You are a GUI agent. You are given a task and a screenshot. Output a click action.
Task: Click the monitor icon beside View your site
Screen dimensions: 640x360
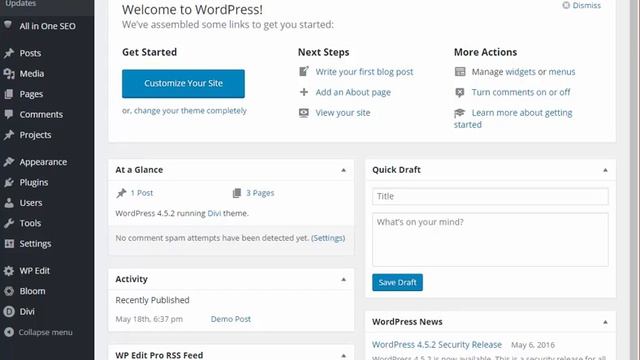tap(304, 113)
